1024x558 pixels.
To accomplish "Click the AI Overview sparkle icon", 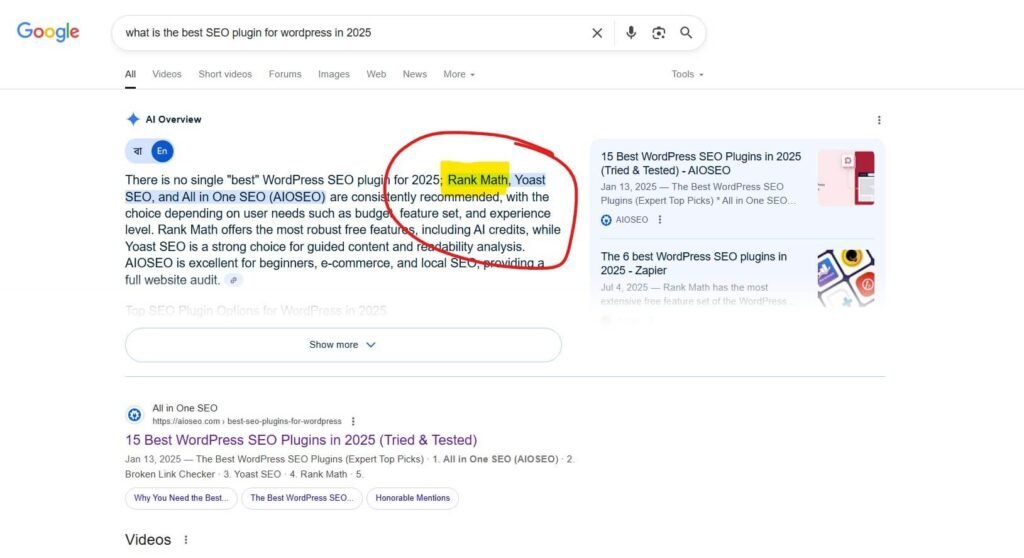I will [133, 119].
